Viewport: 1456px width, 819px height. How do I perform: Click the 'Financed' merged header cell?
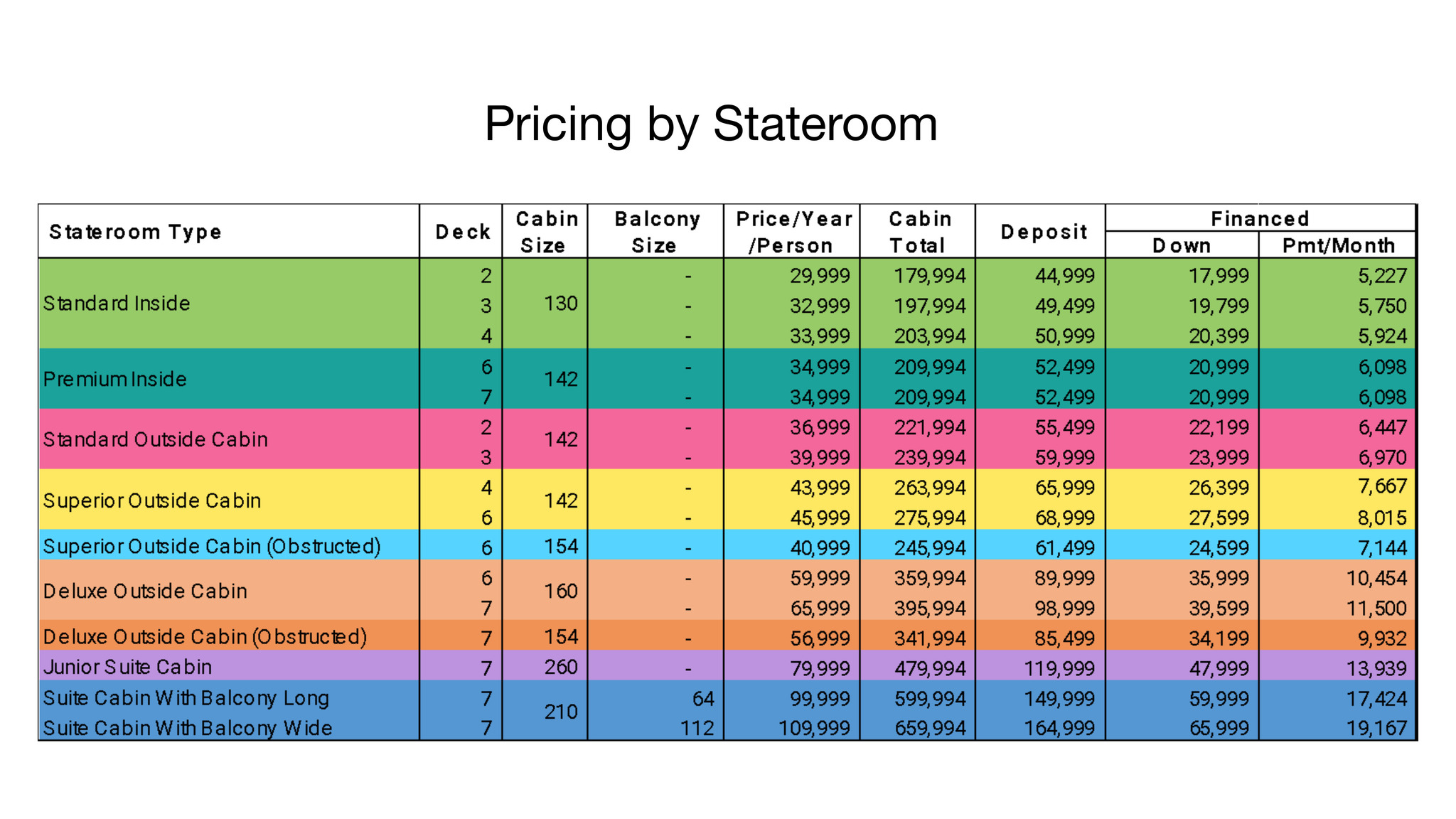[1260, 218]
